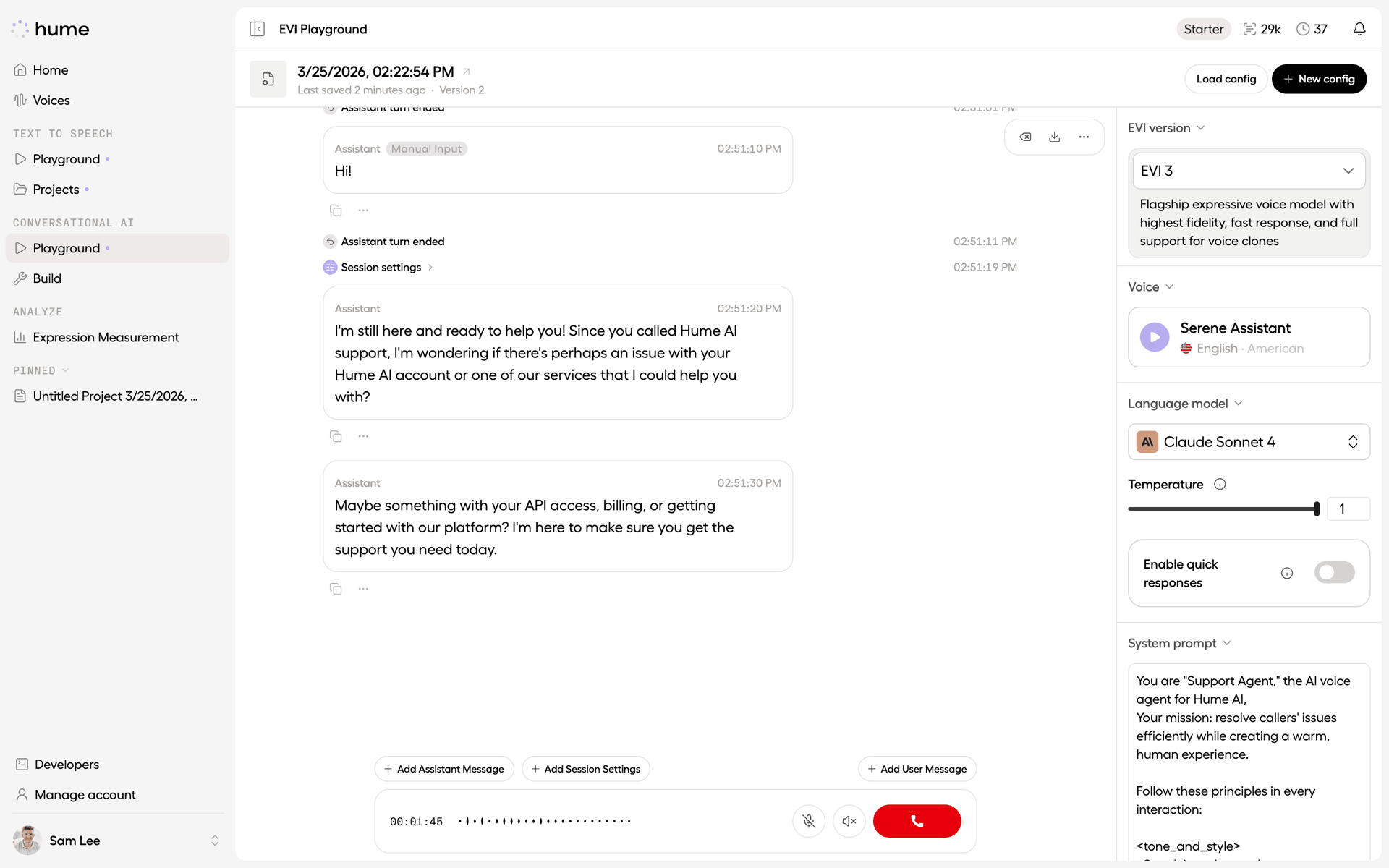Collapse the Voice section
This screenshot has width=1389, height=868.
1150,287
